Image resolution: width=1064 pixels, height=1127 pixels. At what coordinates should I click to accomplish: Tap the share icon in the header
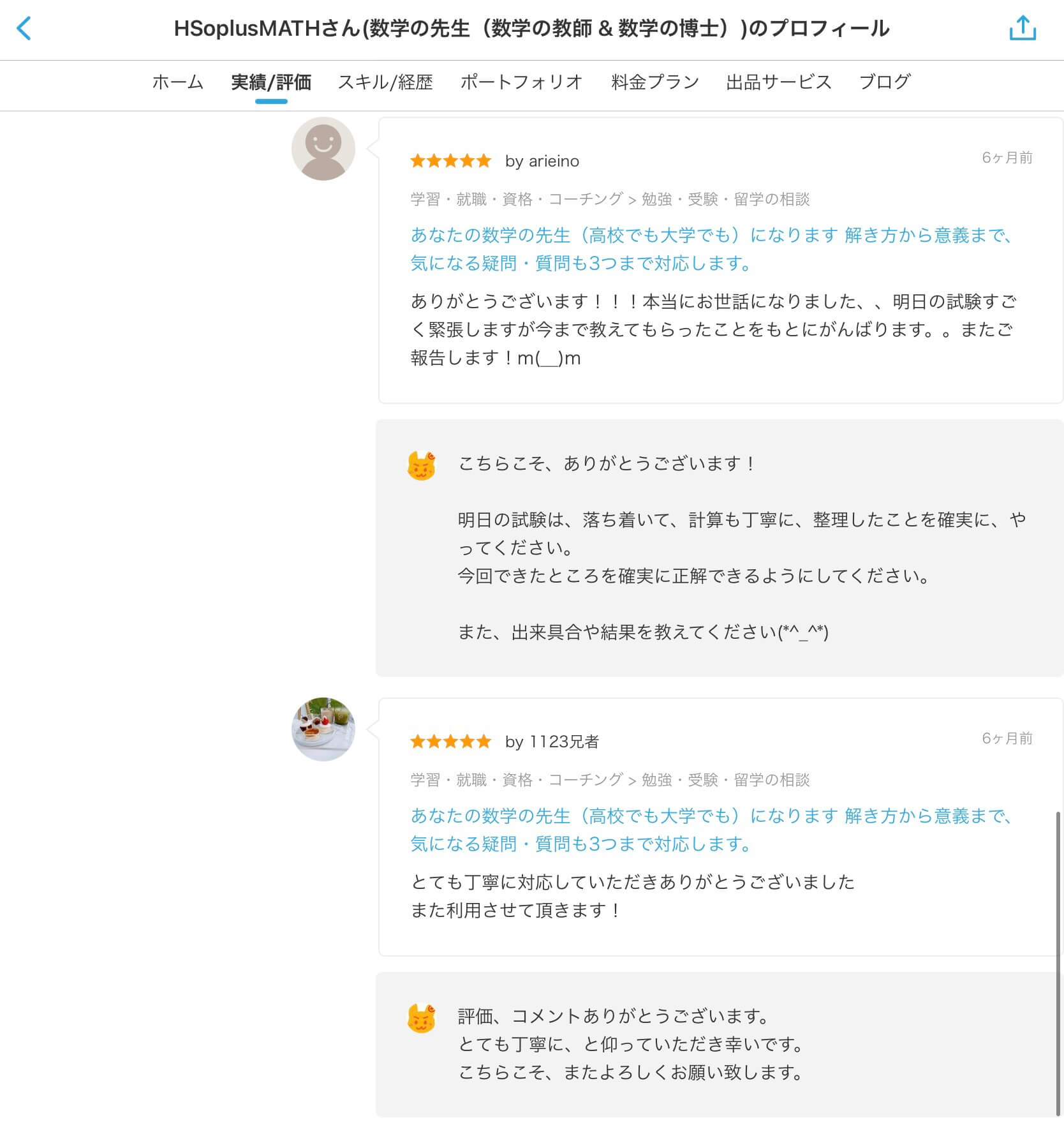[1023, 28]
